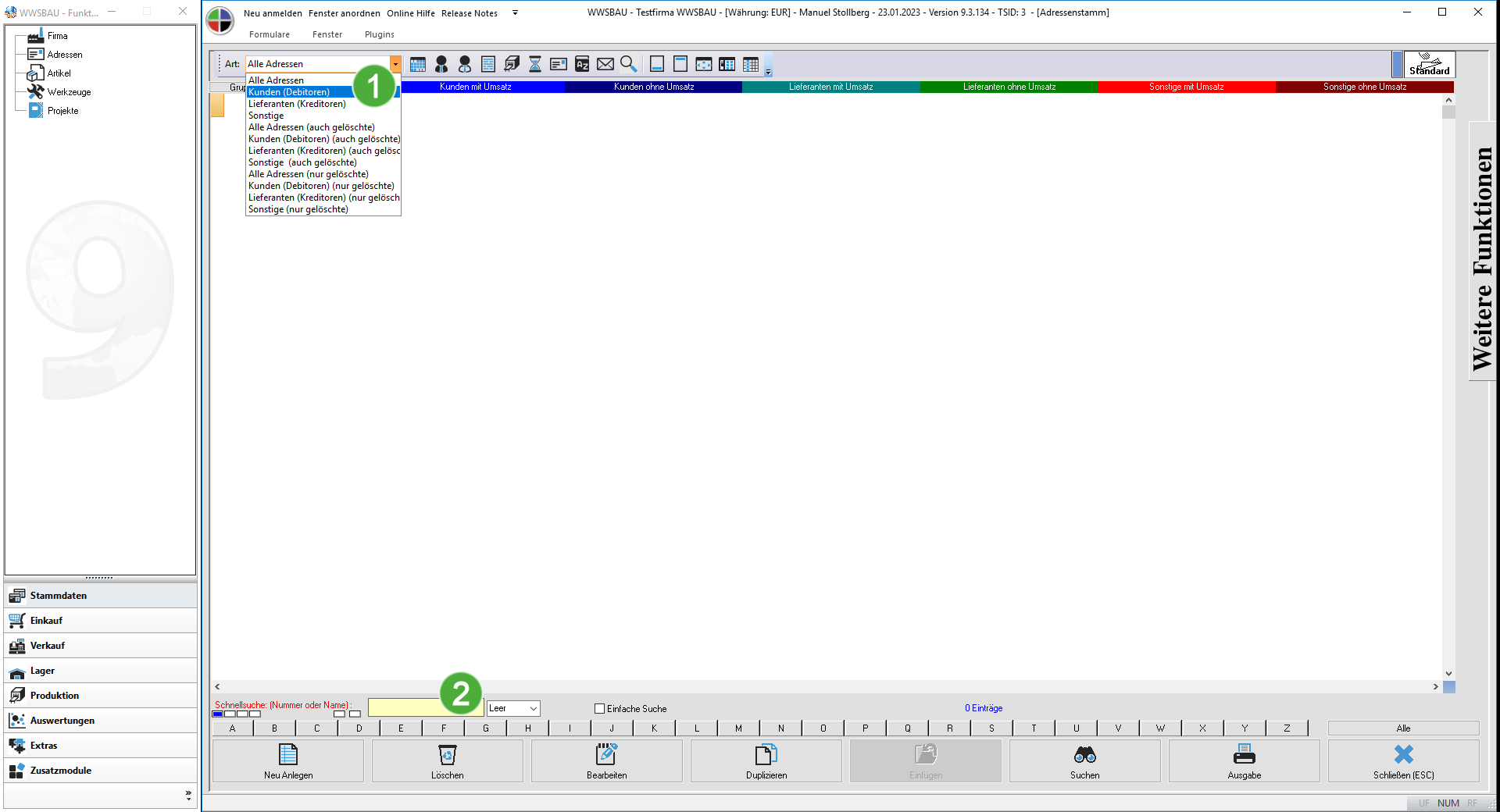Toggle the Einfache Suche checkbox
The image size is (1500, 812).
coord(600,709)
